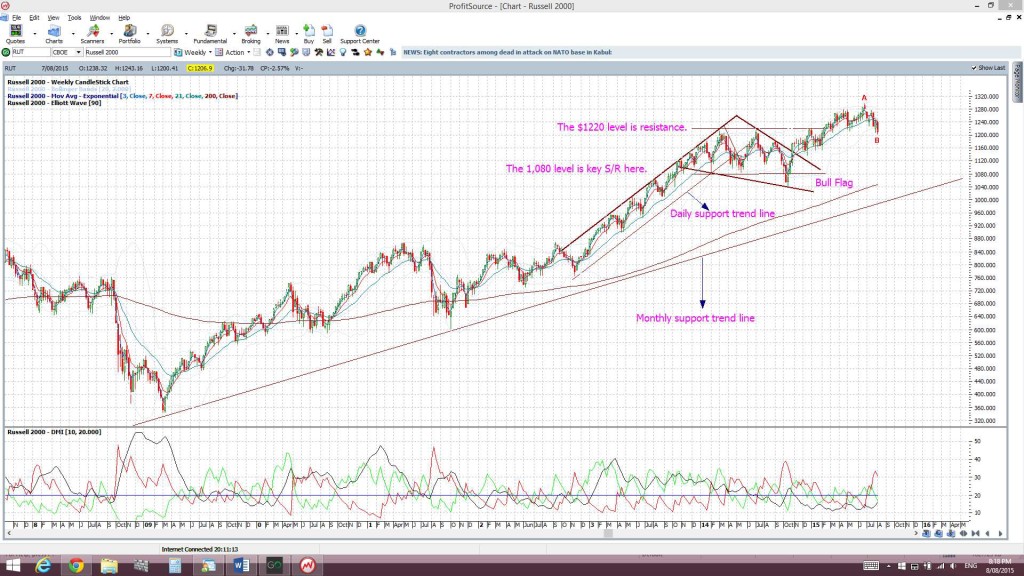Step chart right with the bottom right-arrow icon
This screenshot has width=1024, height=576.
[x=1000, y=534]
